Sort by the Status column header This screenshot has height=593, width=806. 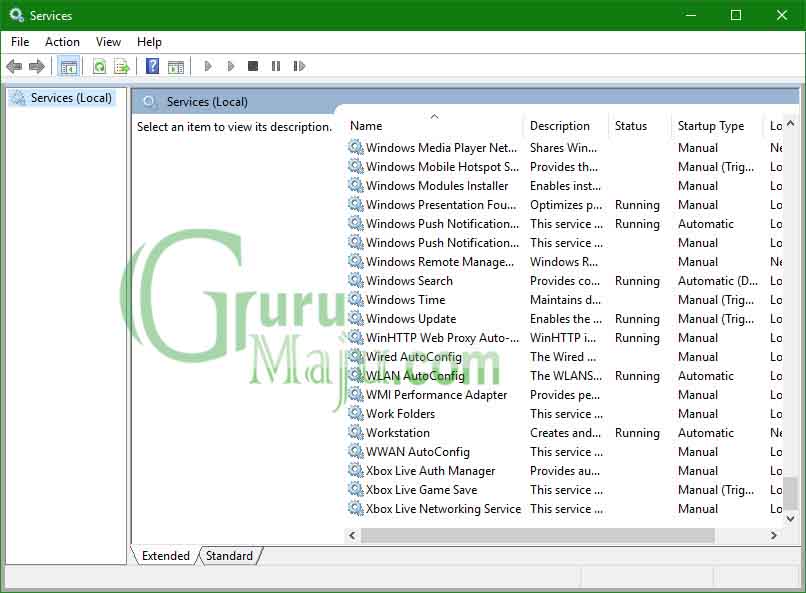(x=639, y=126)
